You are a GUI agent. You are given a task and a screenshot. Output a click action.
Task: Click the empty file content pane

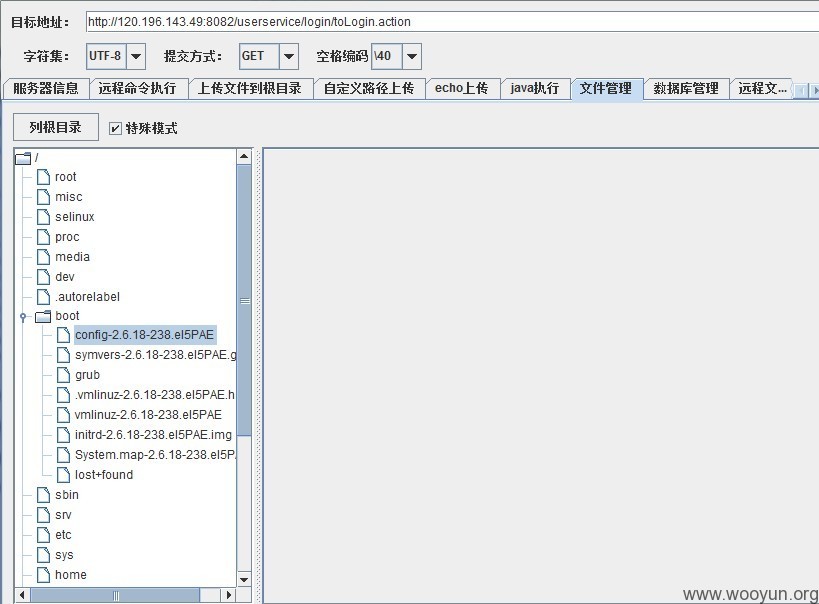tap(541, 376)
